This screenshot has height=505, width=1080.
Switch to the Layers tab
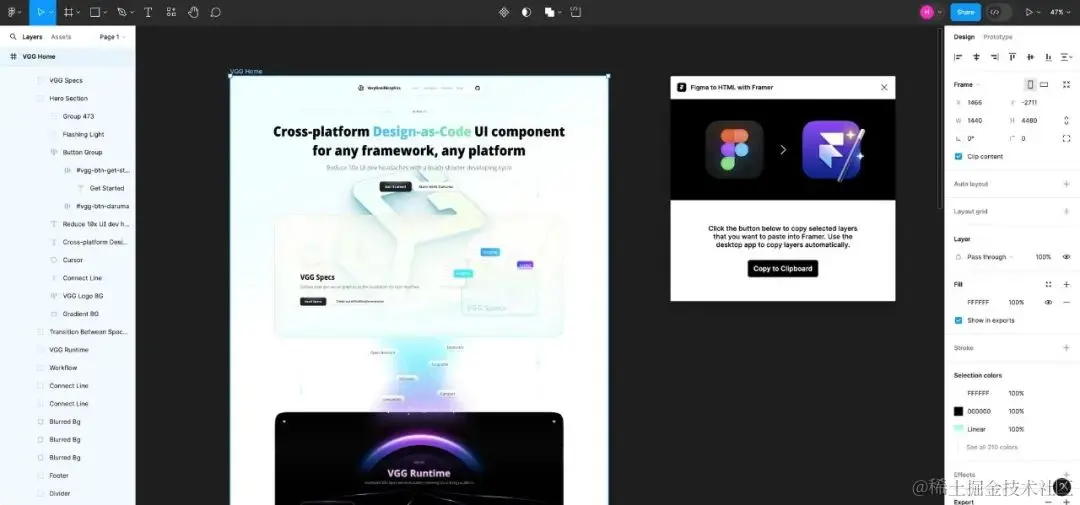pos(32,37)
